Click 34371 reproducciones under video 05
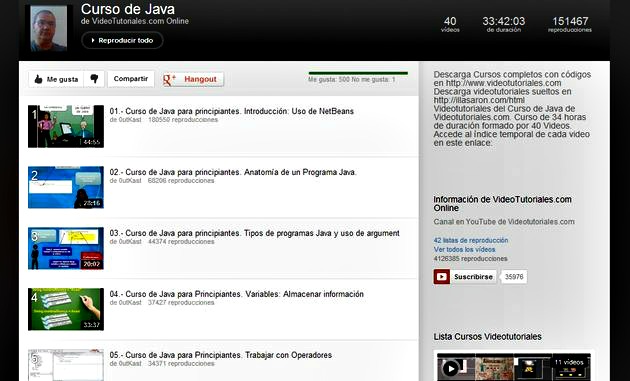 [181, 364]
